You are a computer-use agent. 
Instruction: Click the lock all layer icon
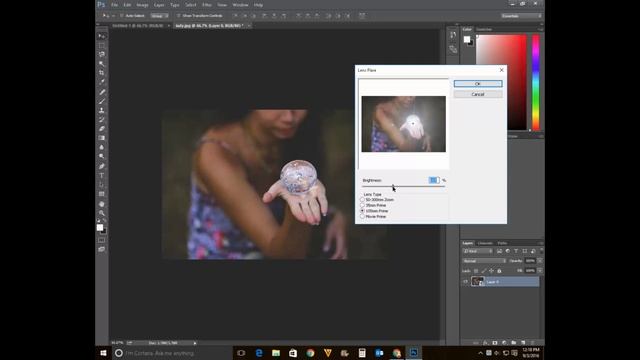point(499,271)
